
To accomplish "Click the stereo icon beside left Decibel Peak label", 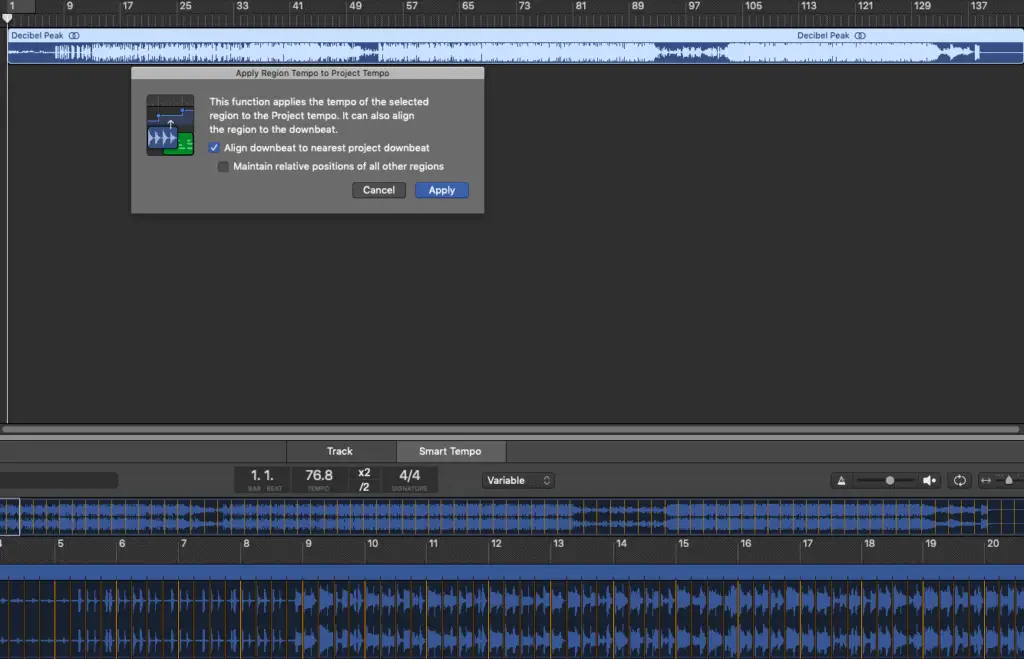I will tap(74, 36).
